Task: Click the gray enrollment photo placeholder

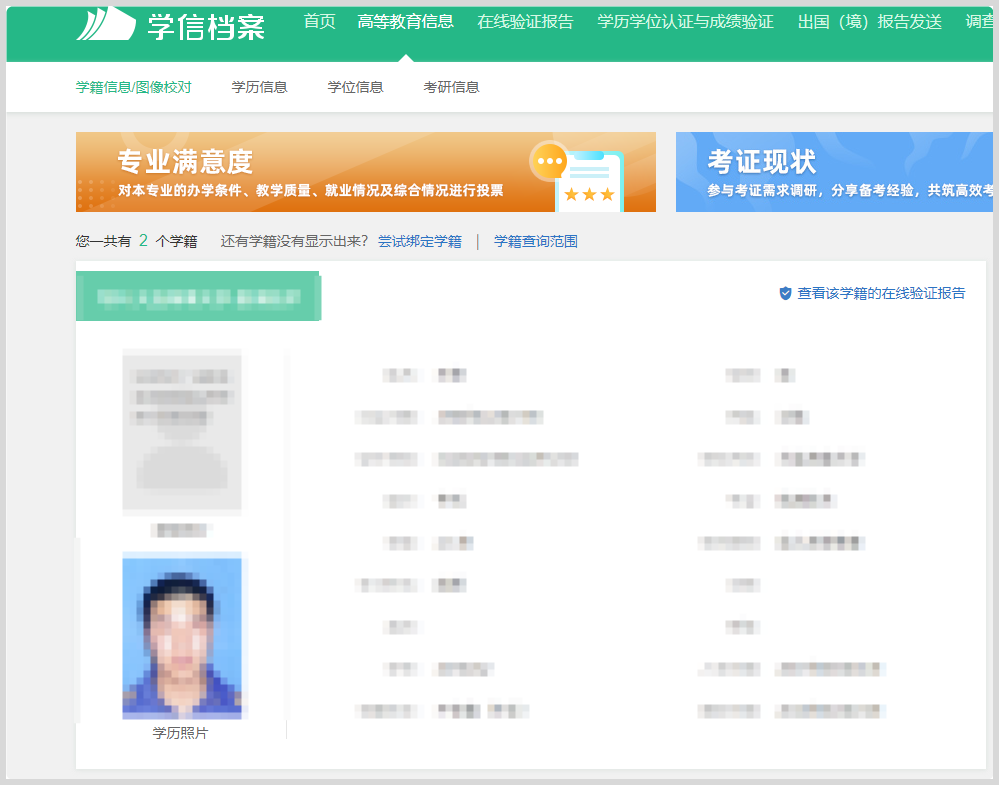Action: click(182, 431)
